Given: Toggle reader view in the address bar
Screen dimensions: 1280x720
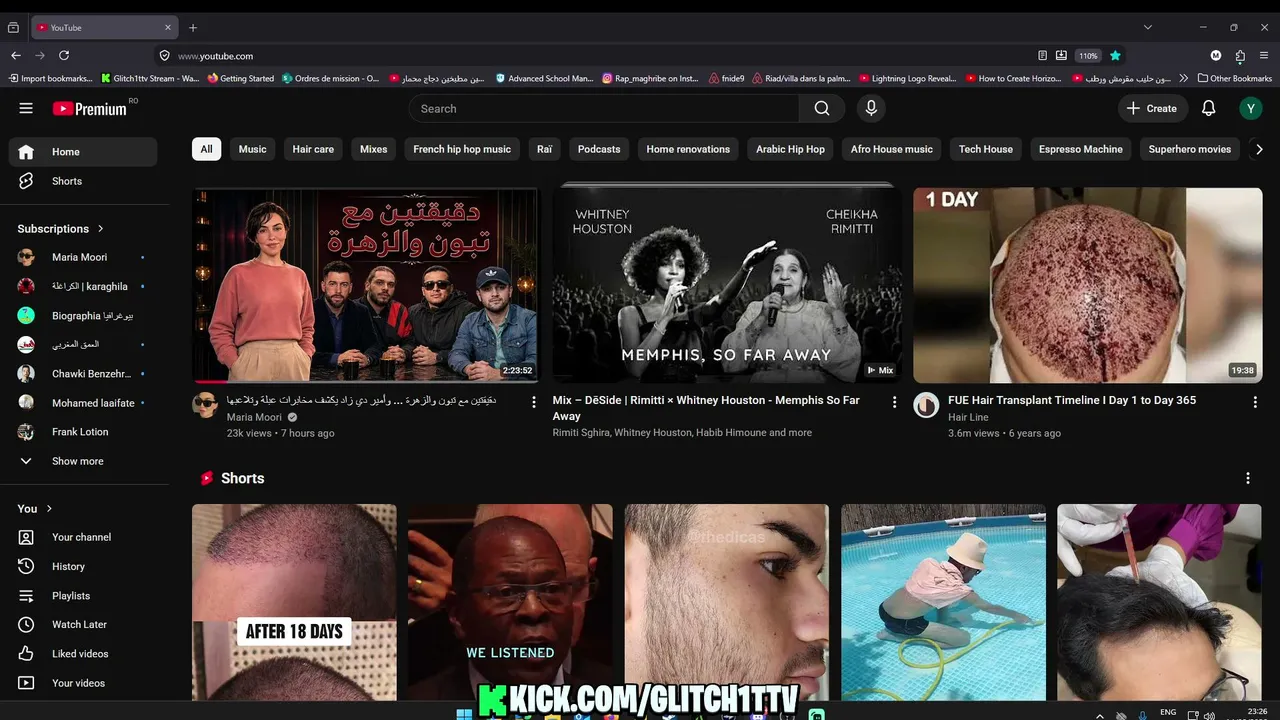Looking at the screenshot, I should (x=1042, y=56).
